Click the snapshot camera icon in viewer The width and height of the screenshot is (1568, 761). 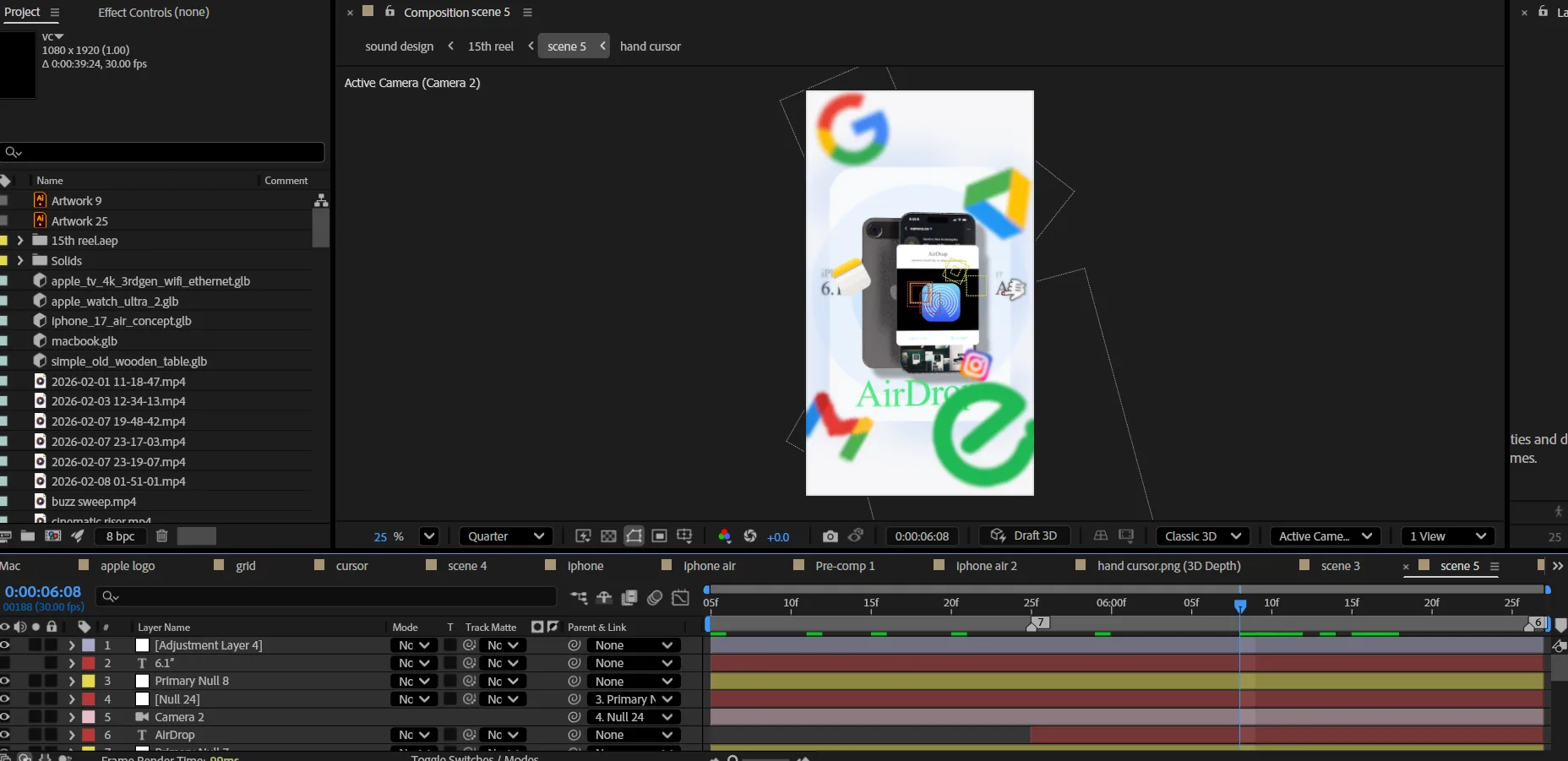(830, 536)
